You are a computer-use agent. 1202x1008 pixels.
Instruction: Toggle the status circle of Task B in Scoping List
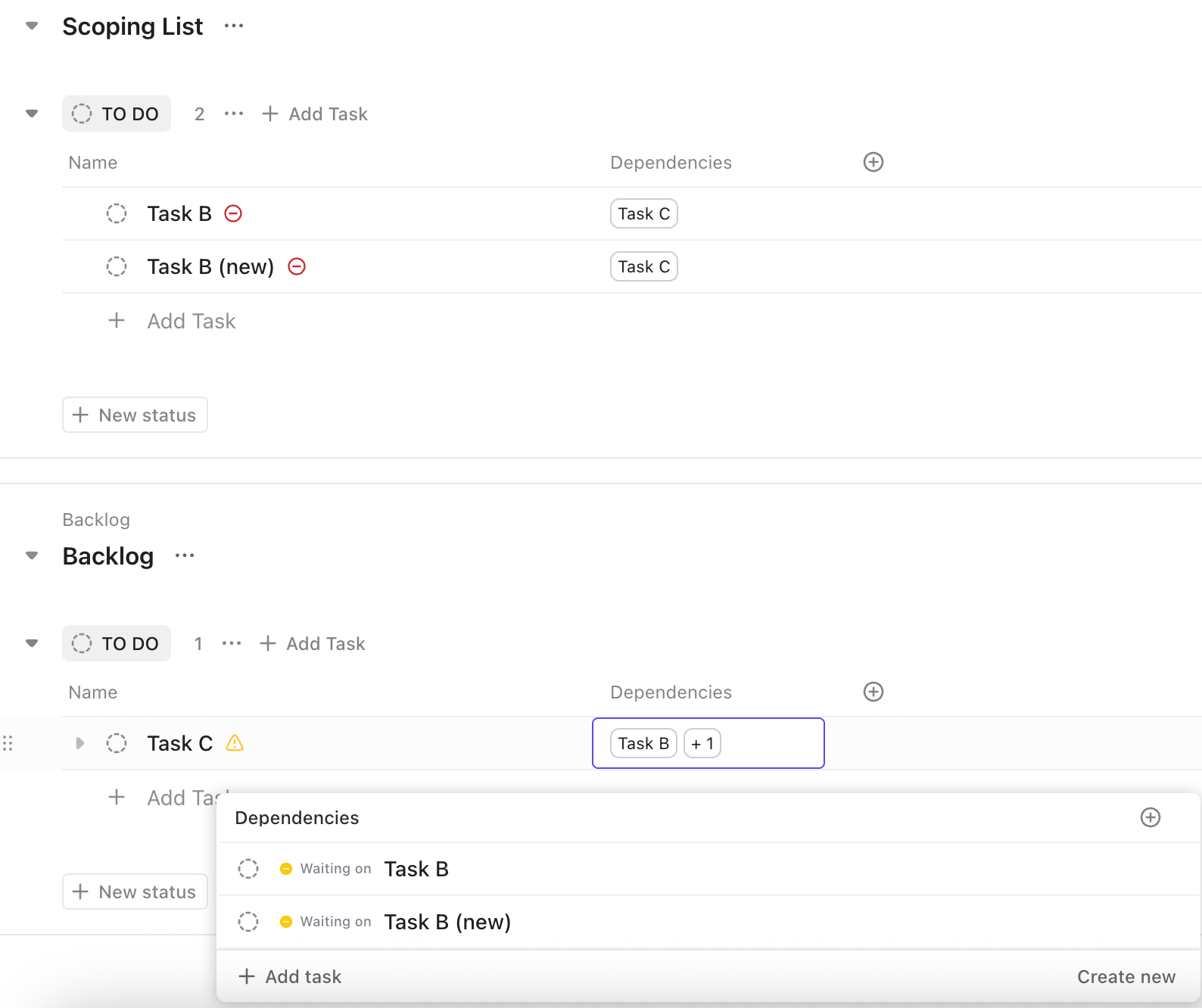pyautogui.click(x=117, y=213)
